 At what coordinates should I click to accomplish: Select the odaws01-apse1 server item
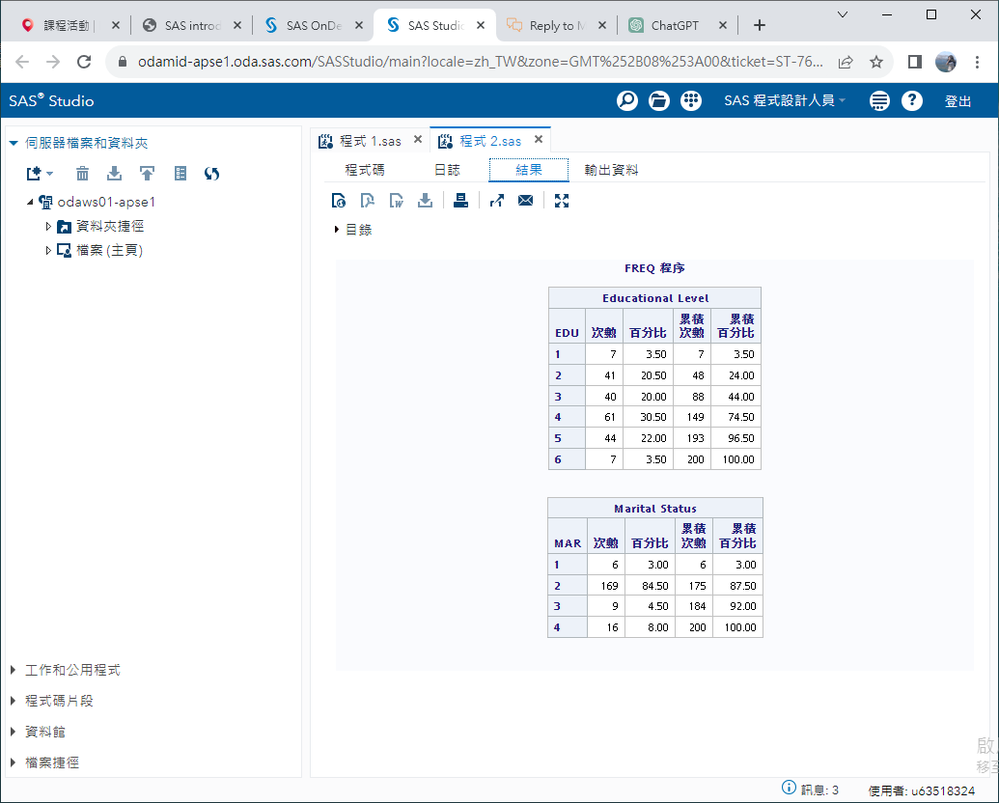pos(106,202)
